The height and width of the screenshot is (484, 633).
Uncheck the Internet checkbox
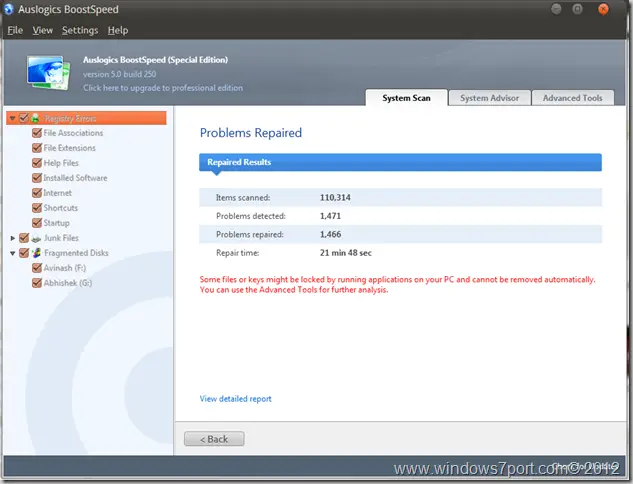point(37,193)
